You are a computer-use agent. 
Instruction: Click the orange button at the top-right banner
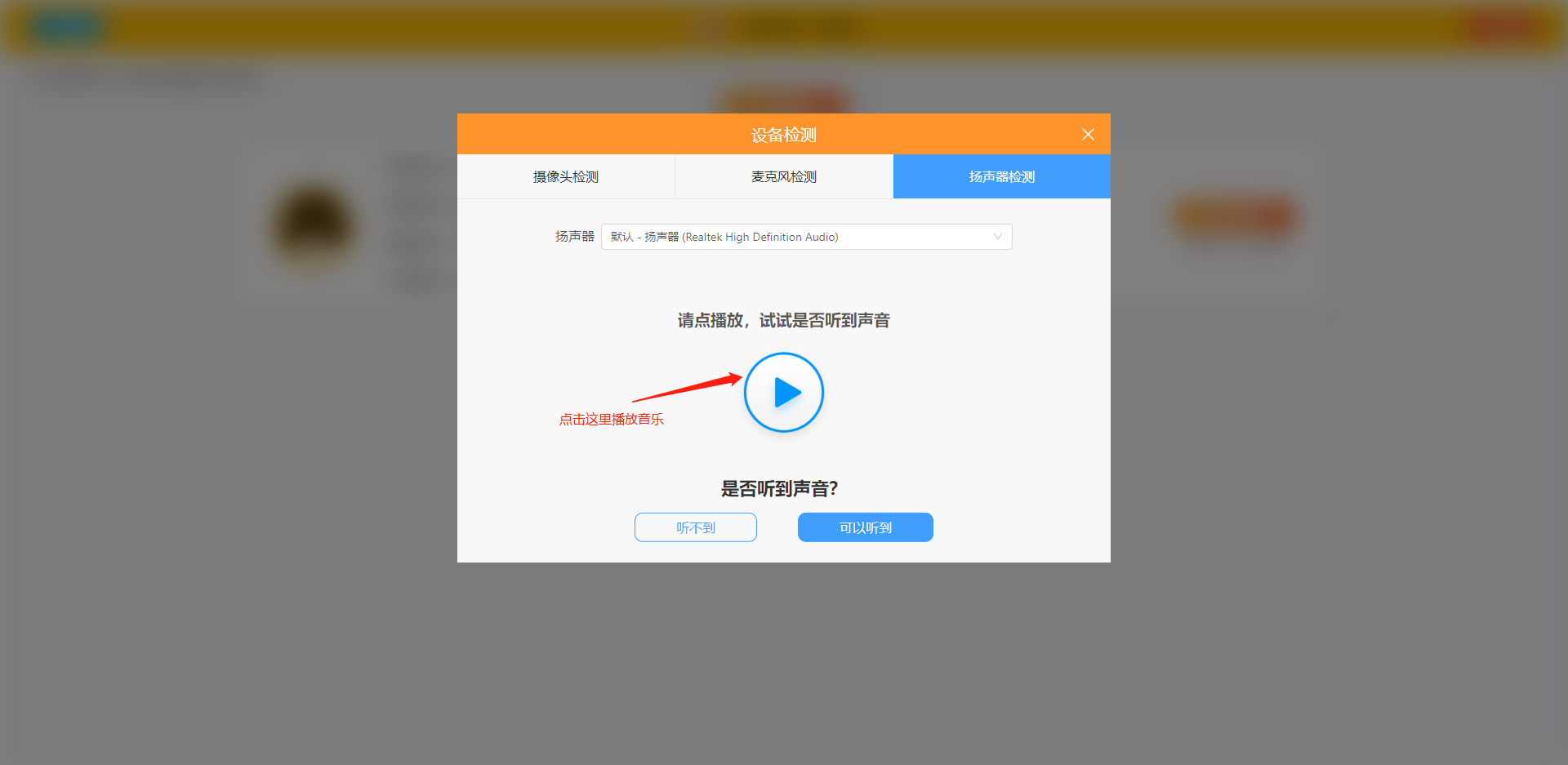tap(1503, 26)
